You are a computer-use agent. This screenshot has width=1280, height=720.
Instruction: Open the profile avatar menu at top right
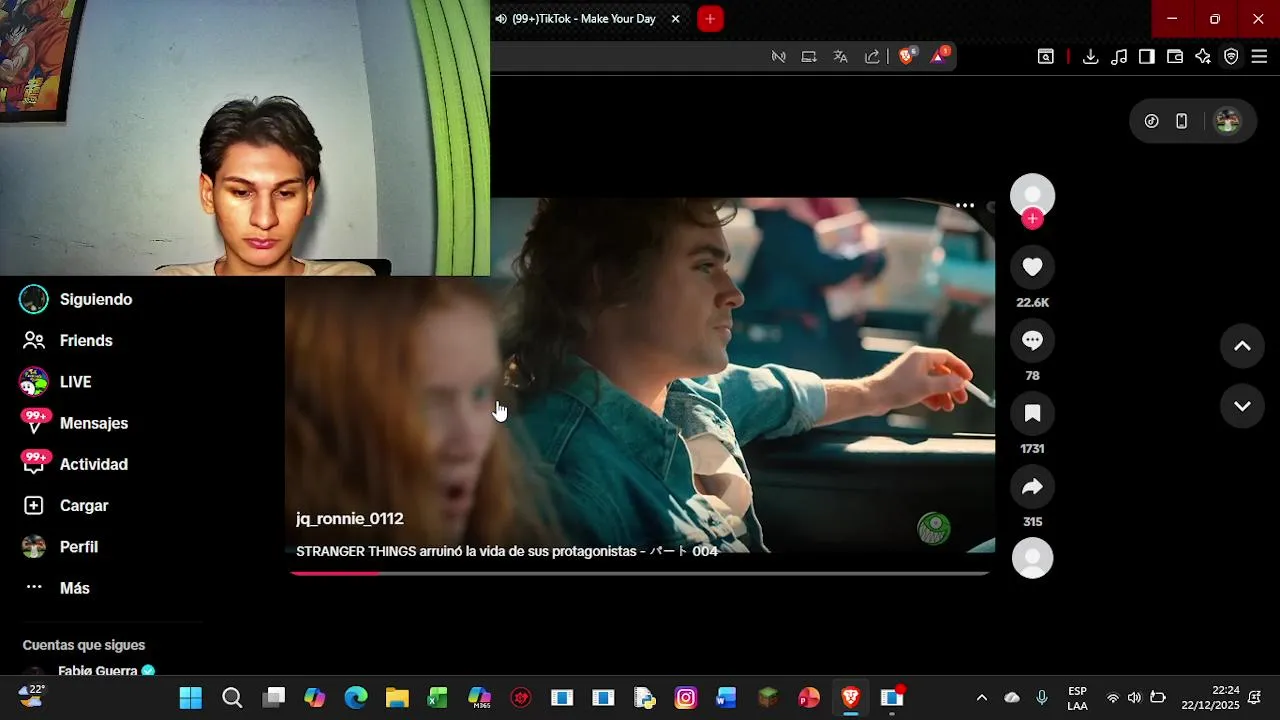1227,121
